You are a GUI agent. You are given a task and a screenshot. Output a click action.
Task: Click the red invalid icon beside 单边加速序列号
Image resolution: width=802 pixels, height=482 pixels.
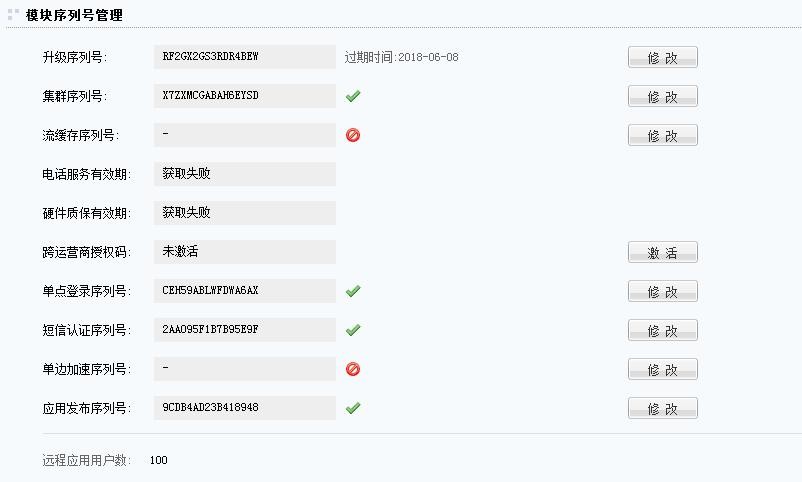tap(352, 369)
